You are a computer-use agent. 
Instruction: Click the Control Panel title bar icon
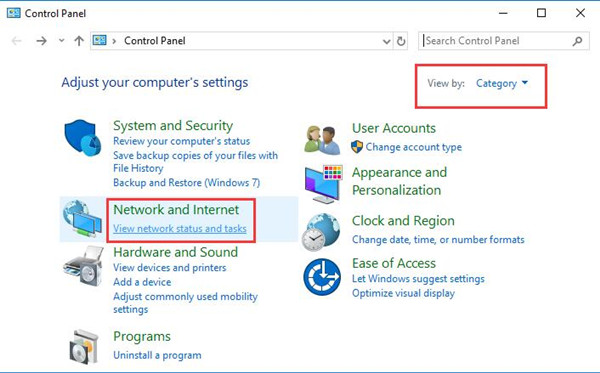(x=13, y=13)
